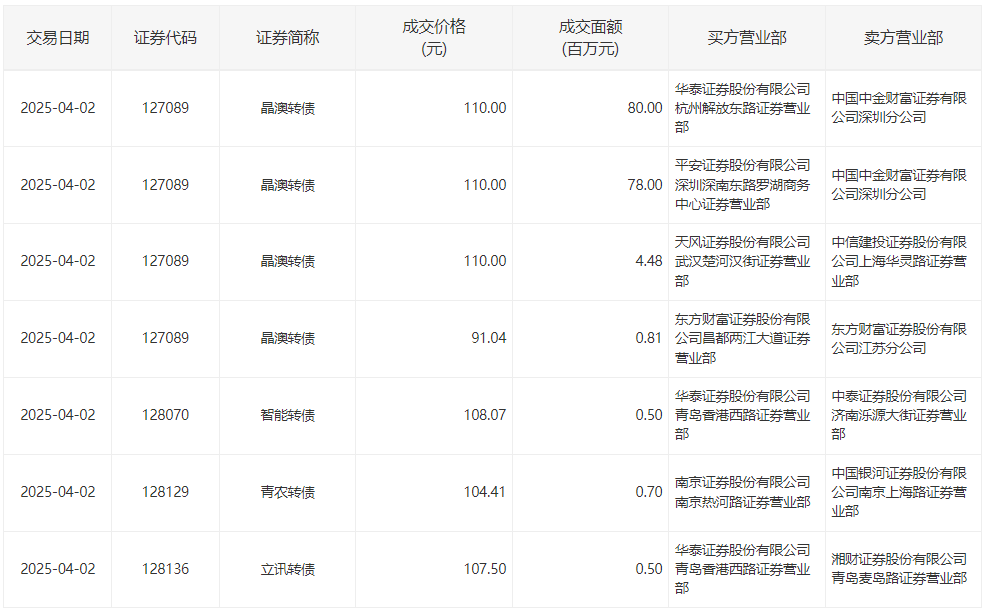Click seller 中信建投证券 上海华灵路证券营业部
The image size is (988, 612).
tap(899, 261)
